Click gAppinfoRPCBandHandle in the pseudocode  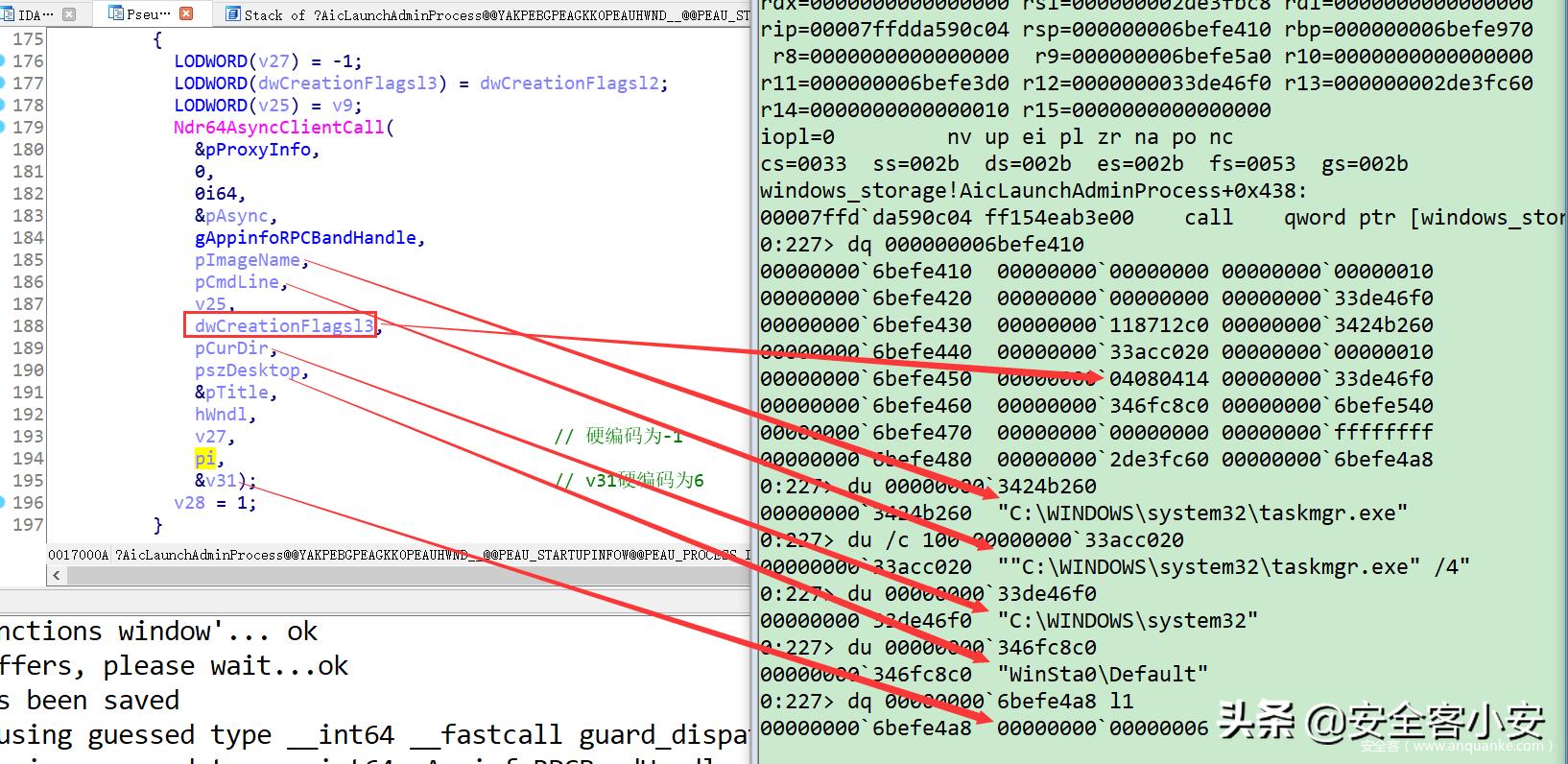click(x=306, y=238)
